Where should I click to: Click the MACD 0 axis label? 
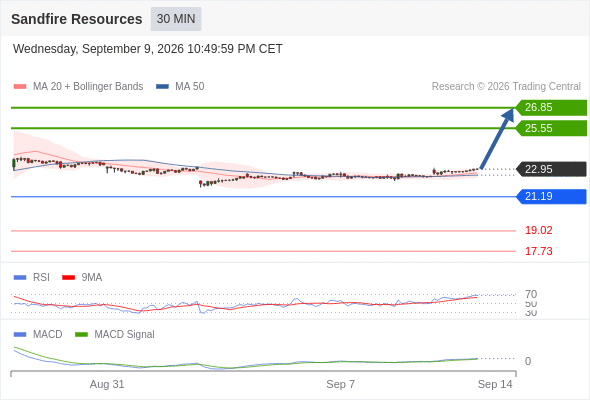[x=528, y=361]
